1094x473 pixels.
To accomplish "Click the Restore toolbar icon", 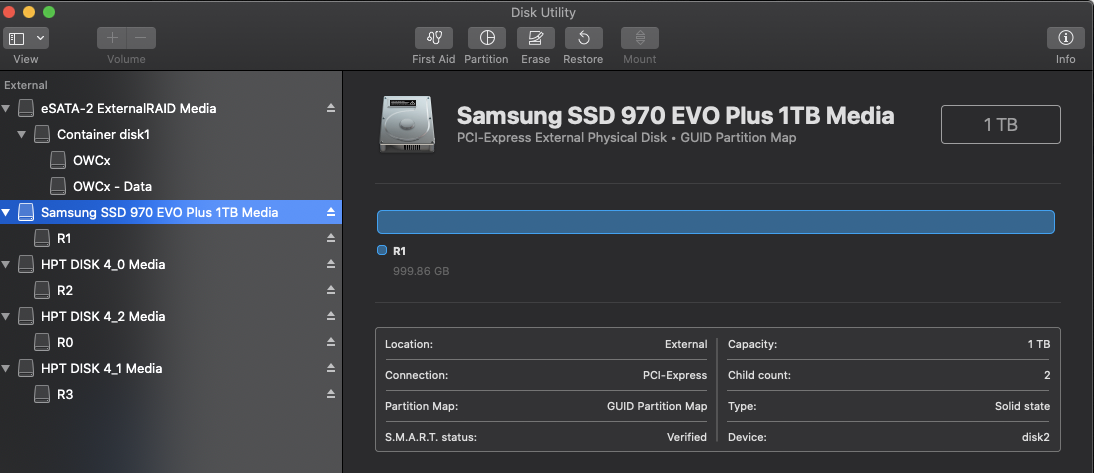I will (583, 38).
